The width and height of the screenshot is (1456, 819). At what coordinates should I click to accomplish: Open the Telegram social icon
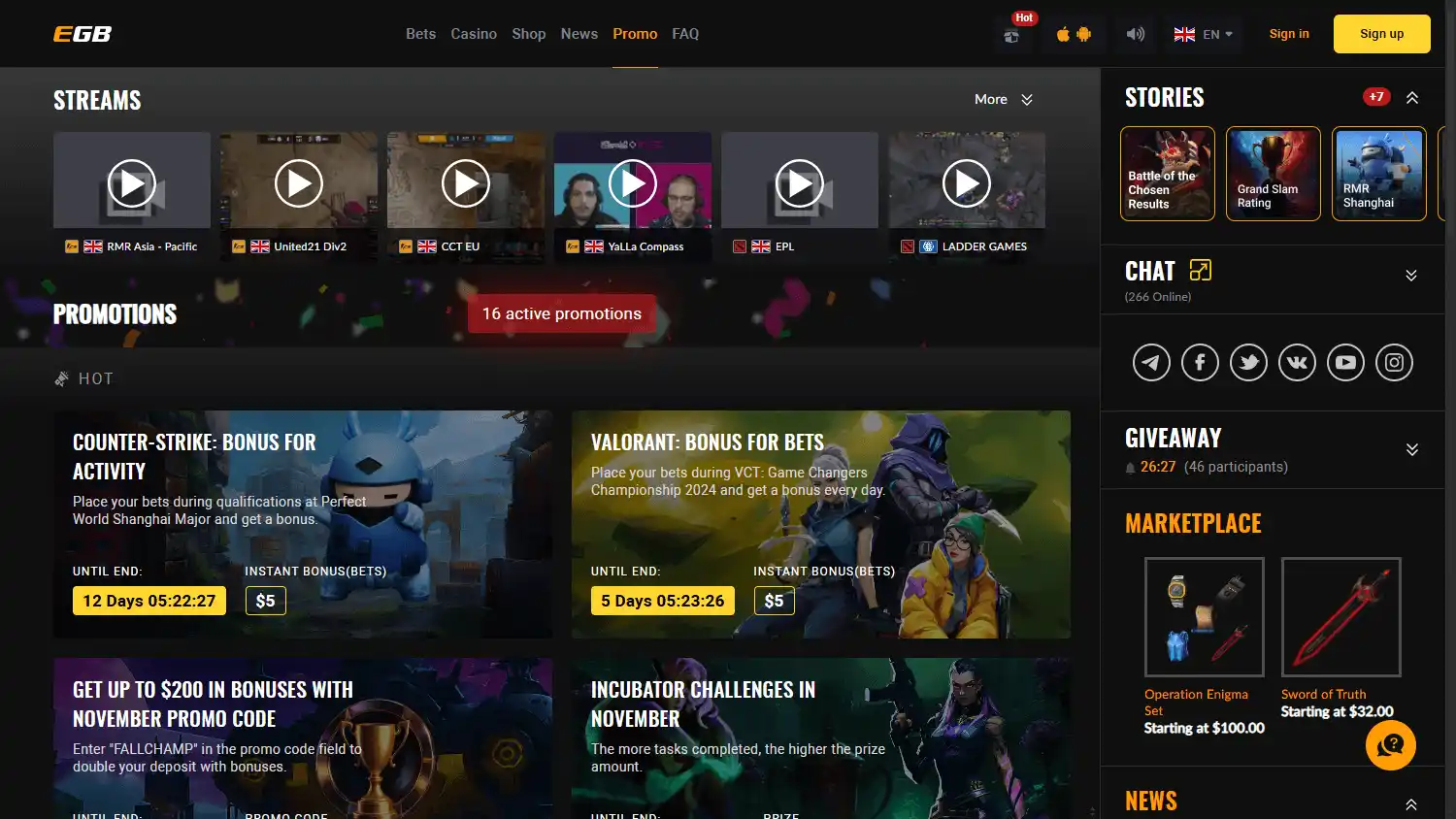(x=1151, y=363)
